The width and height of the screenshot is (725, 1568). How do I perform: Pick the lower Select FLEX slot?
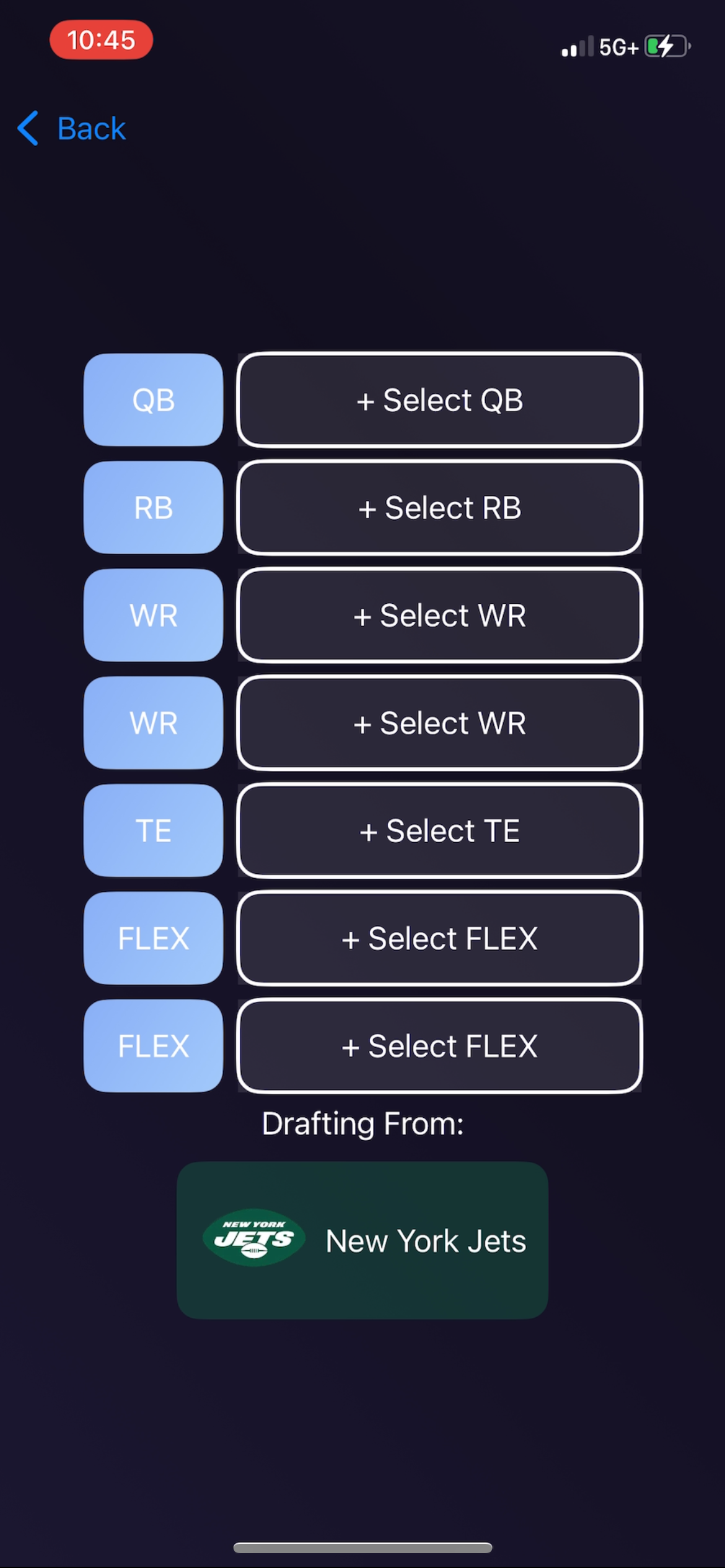(x=439, y=1046)
